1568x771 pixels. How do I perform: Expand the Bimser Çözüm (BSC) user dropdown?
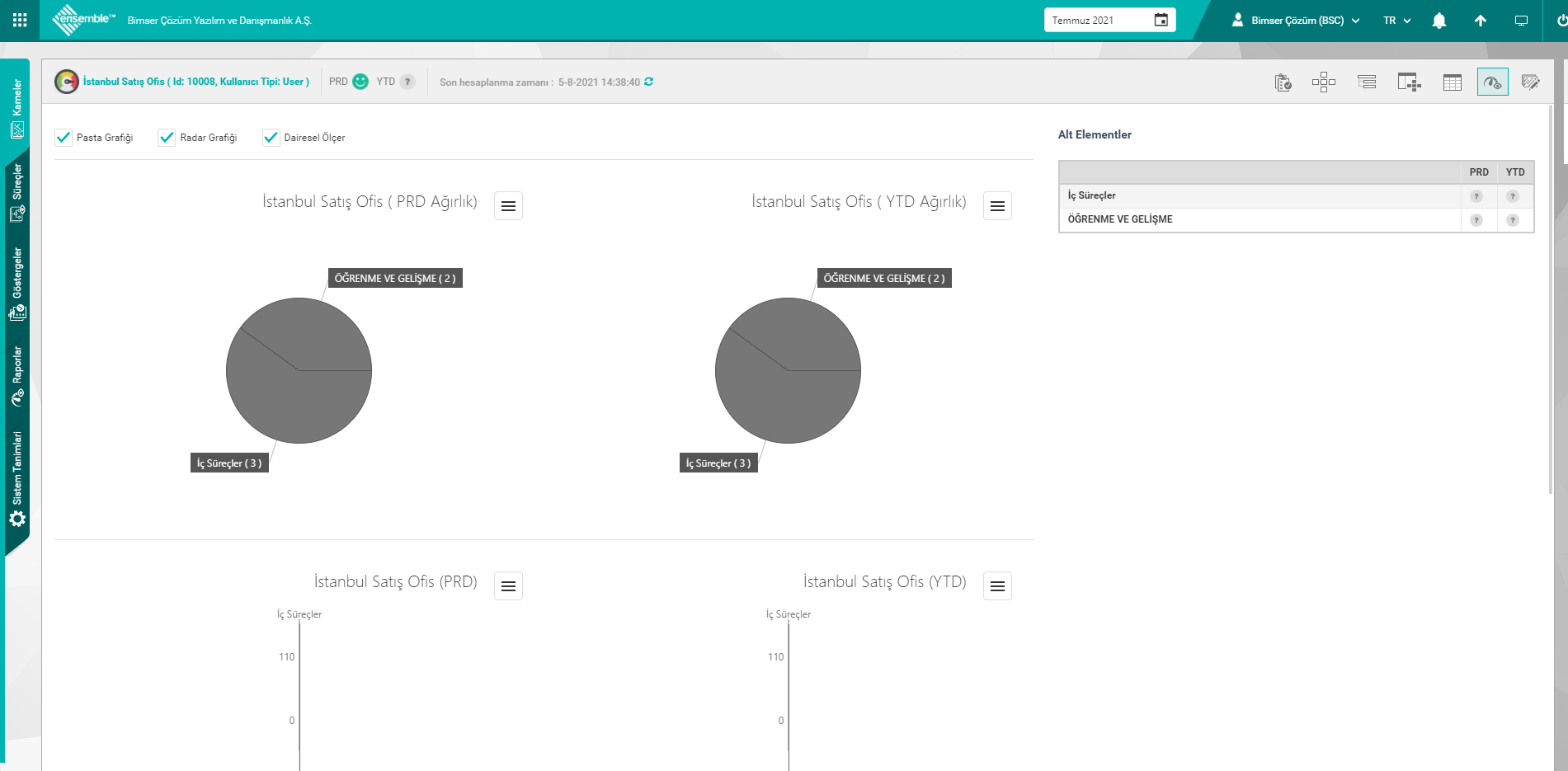[1297, 21]
